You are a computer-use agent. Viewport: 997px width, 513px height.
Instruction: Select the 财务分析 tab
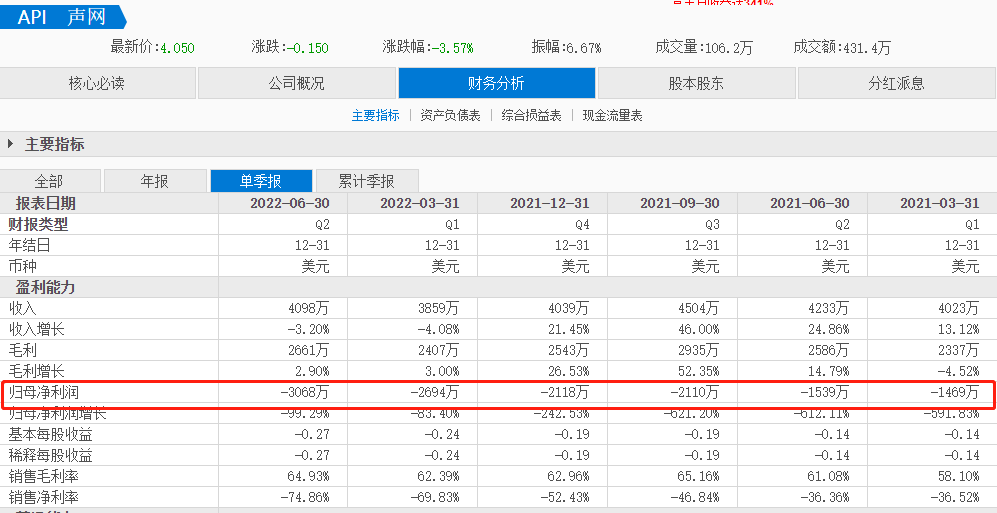tap(496, 83)
